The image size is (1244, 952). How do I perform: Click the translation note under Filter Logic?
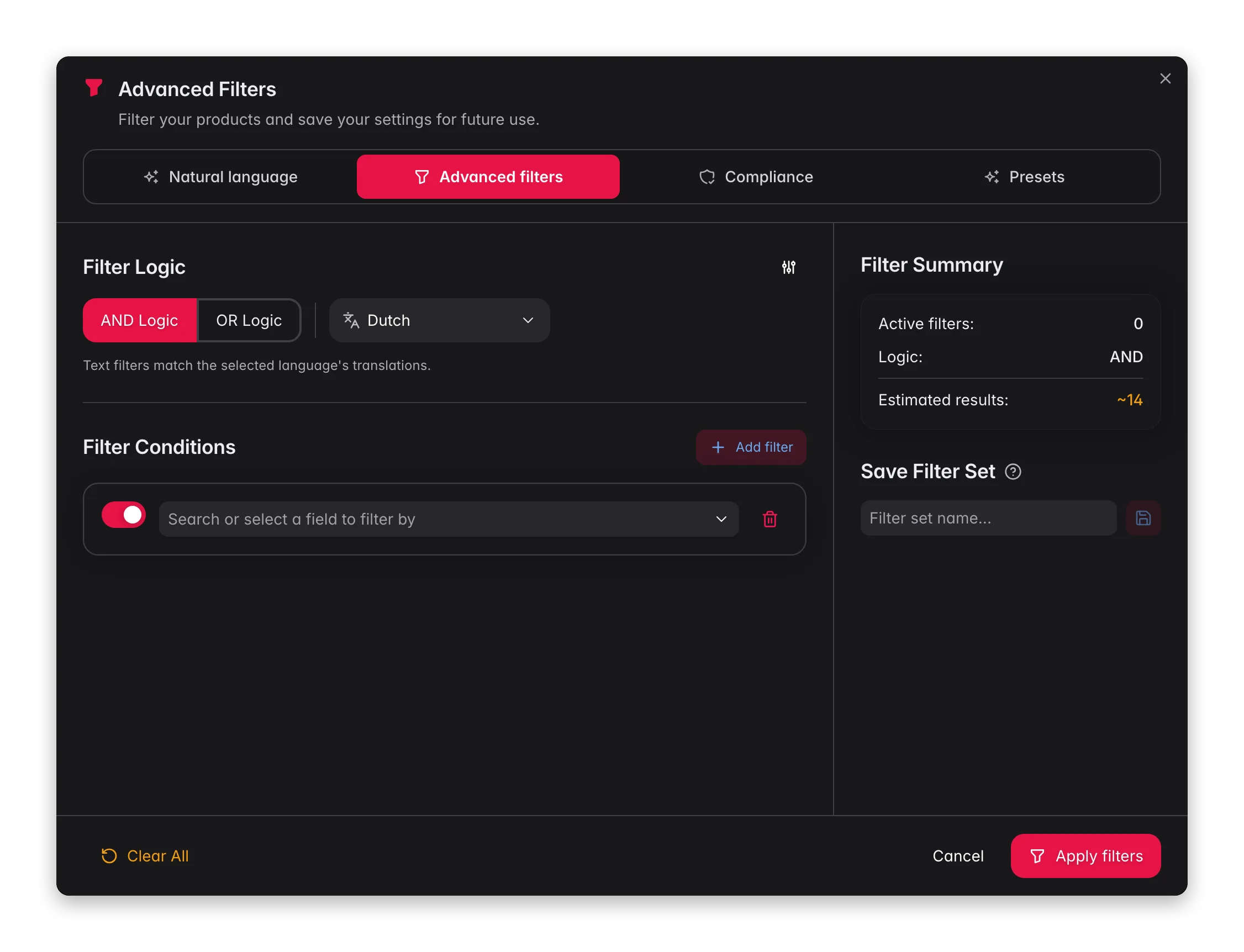point(257,366)
